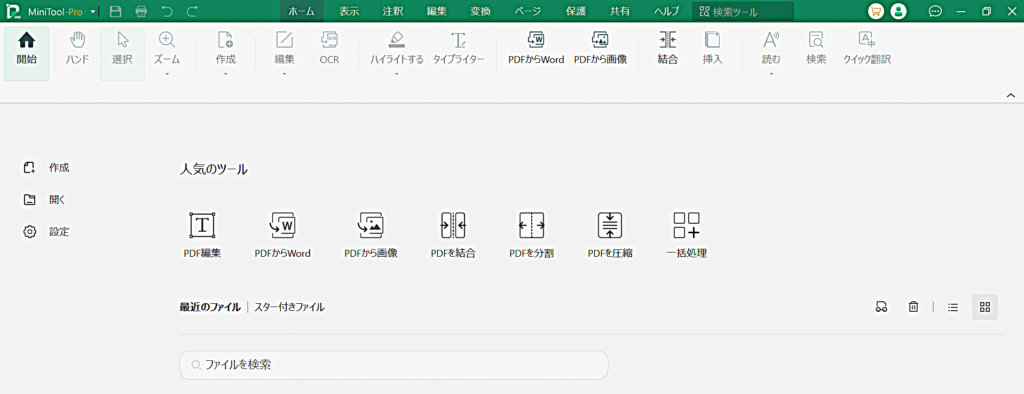
Task: Open the PDFを結合 tool
Action: (x=453, y=235)
